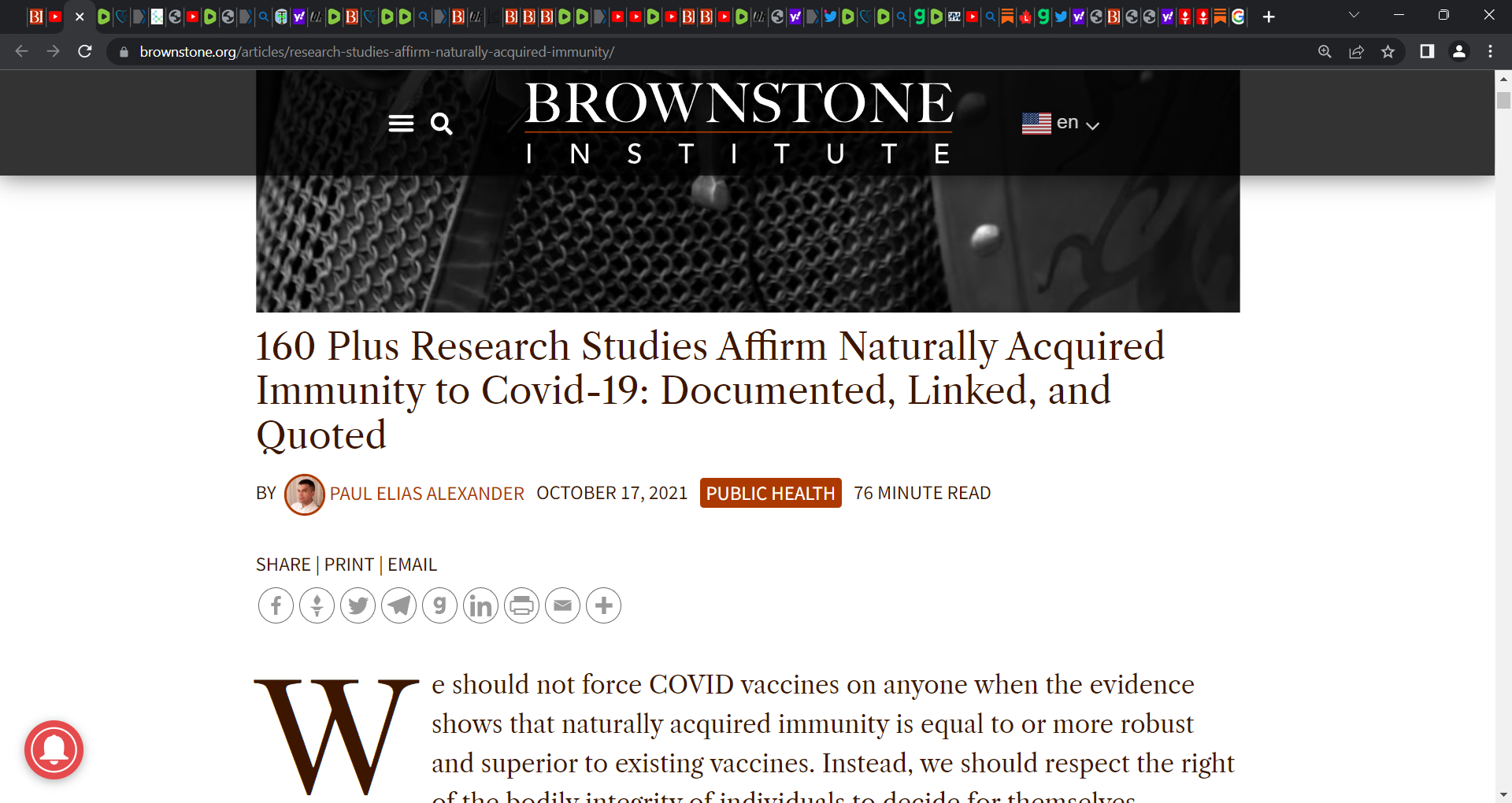
Task: Switch to the second tab with YouTube icon
Action: (54, 17)
